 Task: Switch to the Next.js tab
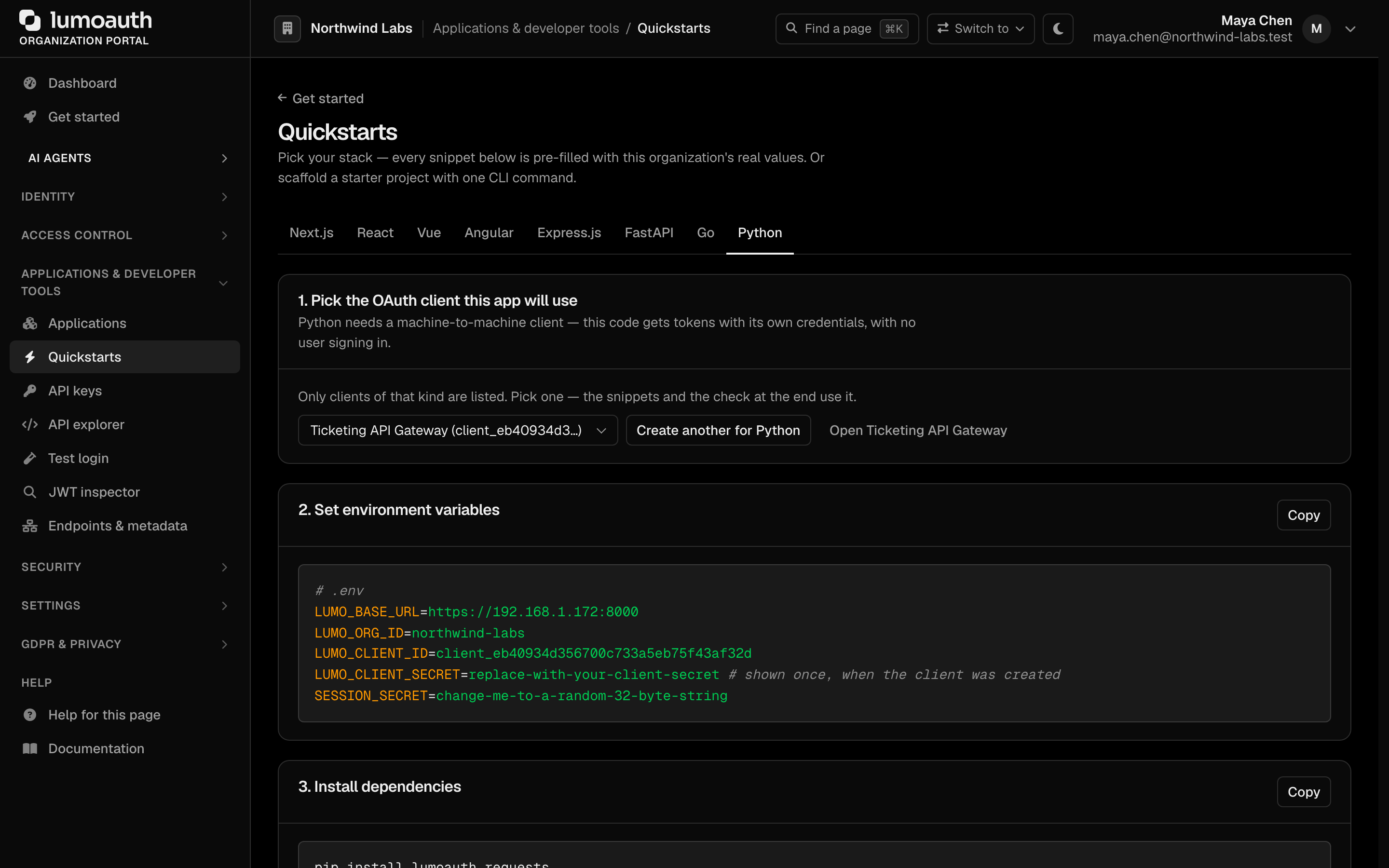point(311,232)
